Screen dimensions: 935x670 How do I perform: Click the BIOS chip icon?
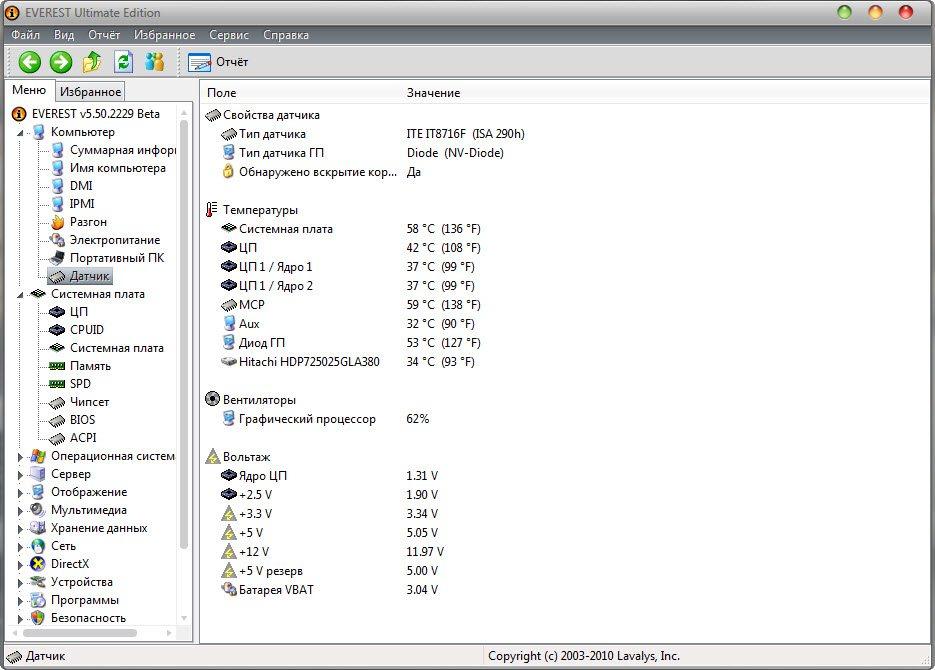pyautogui.click(x=57, y=421)
